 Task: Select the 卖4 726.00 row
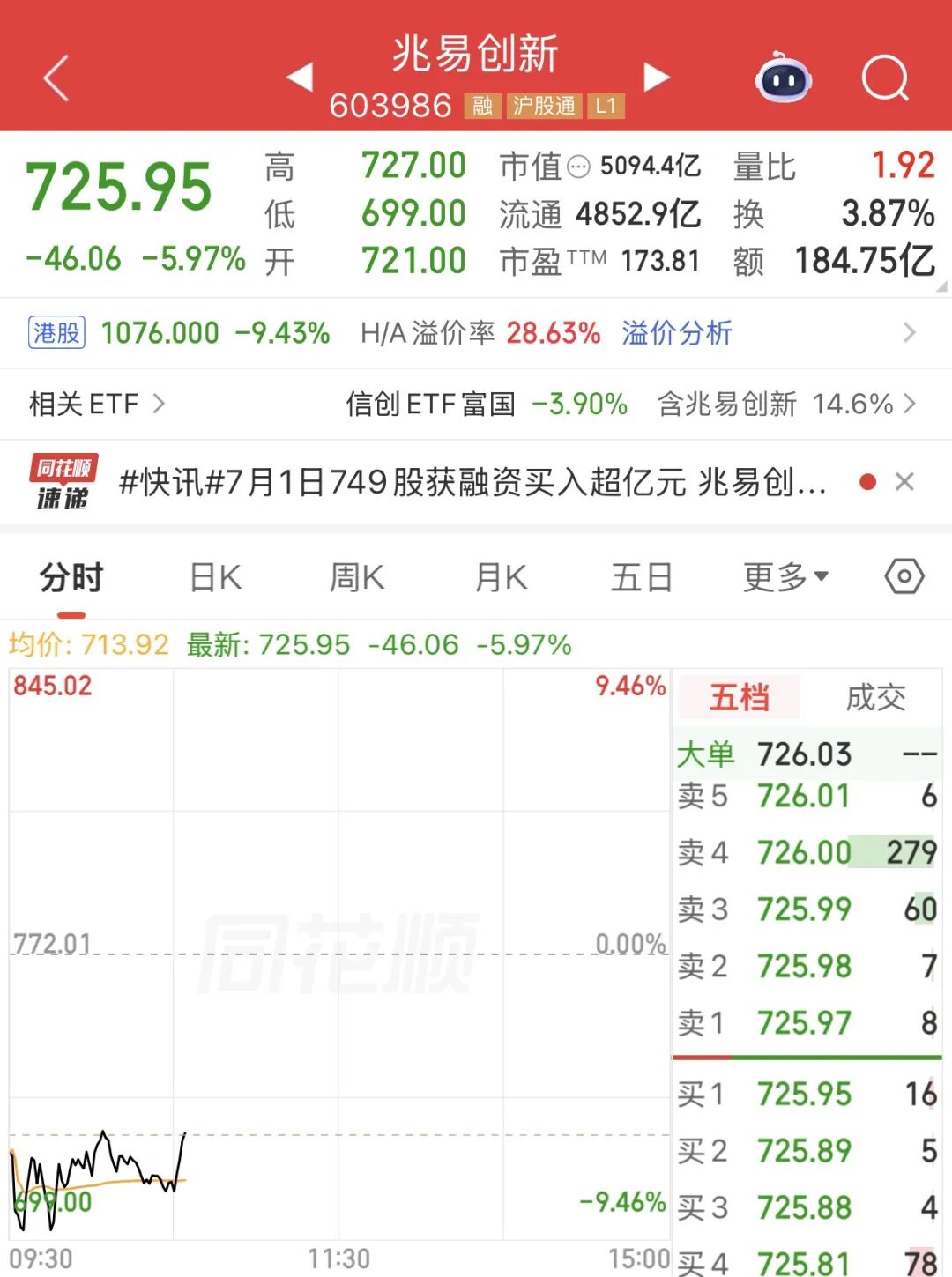point(807,852)
